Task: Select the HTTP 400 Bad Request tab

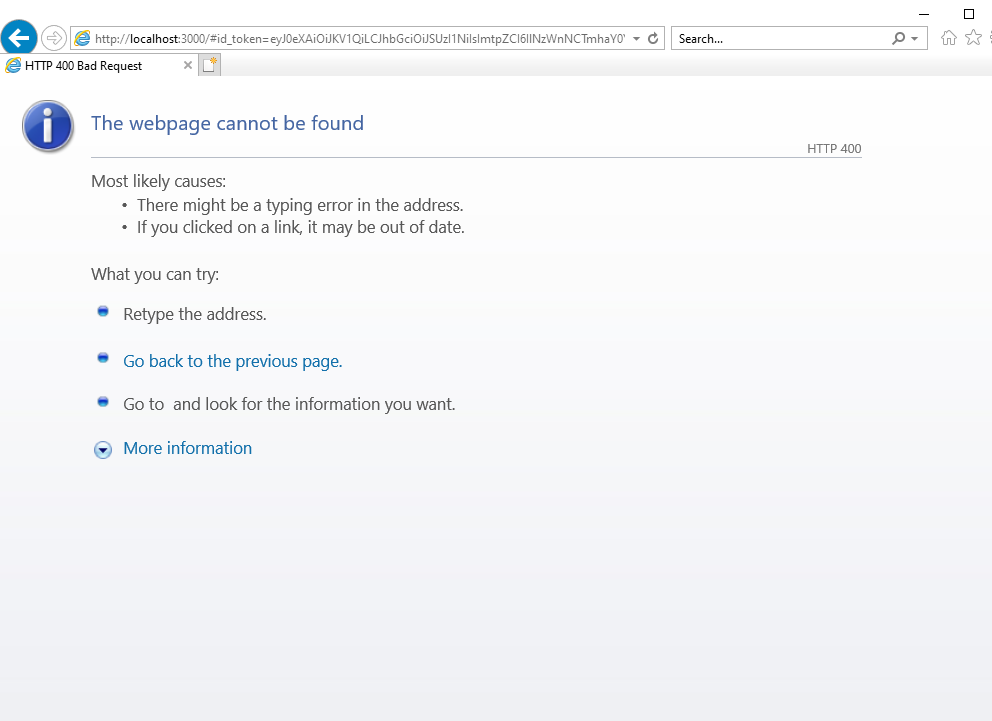Action: point(90,65)
